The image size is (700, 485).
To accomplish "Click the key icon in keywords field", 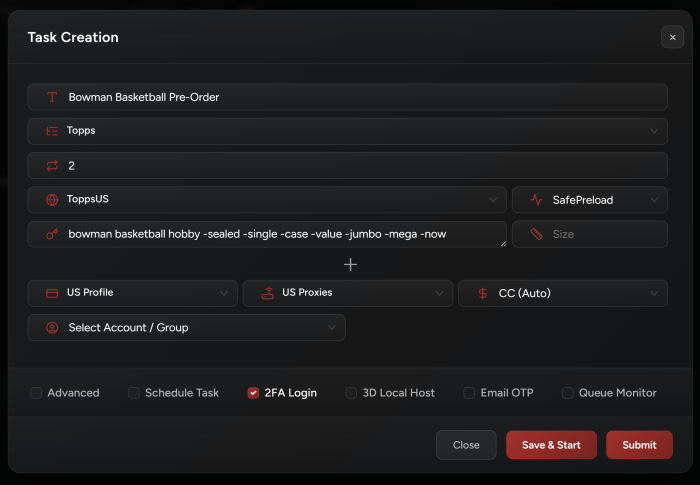I will point(52,234).
